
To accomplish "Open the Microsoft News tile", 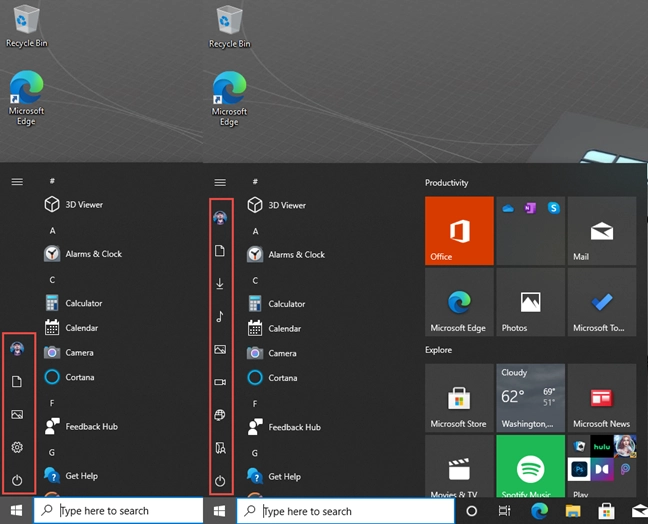I will (x=602, y=398).
